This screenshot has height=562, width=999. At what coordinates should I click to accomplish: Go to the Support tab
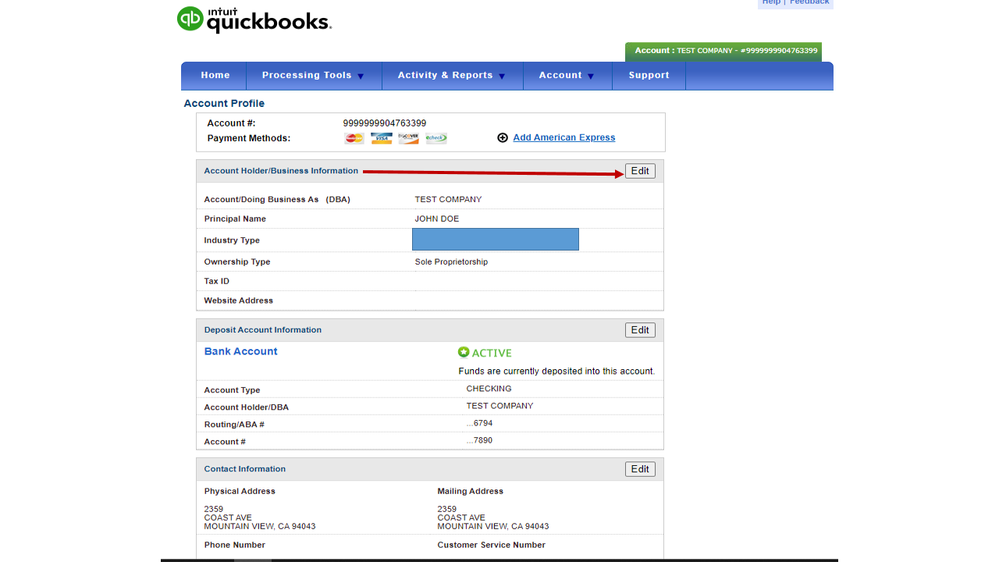point(649,75)
